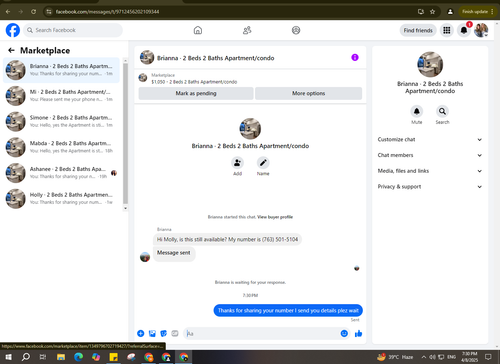
Task: Click the sent message bubble 'Thanks for sharing'
Action: pos(288,310)
